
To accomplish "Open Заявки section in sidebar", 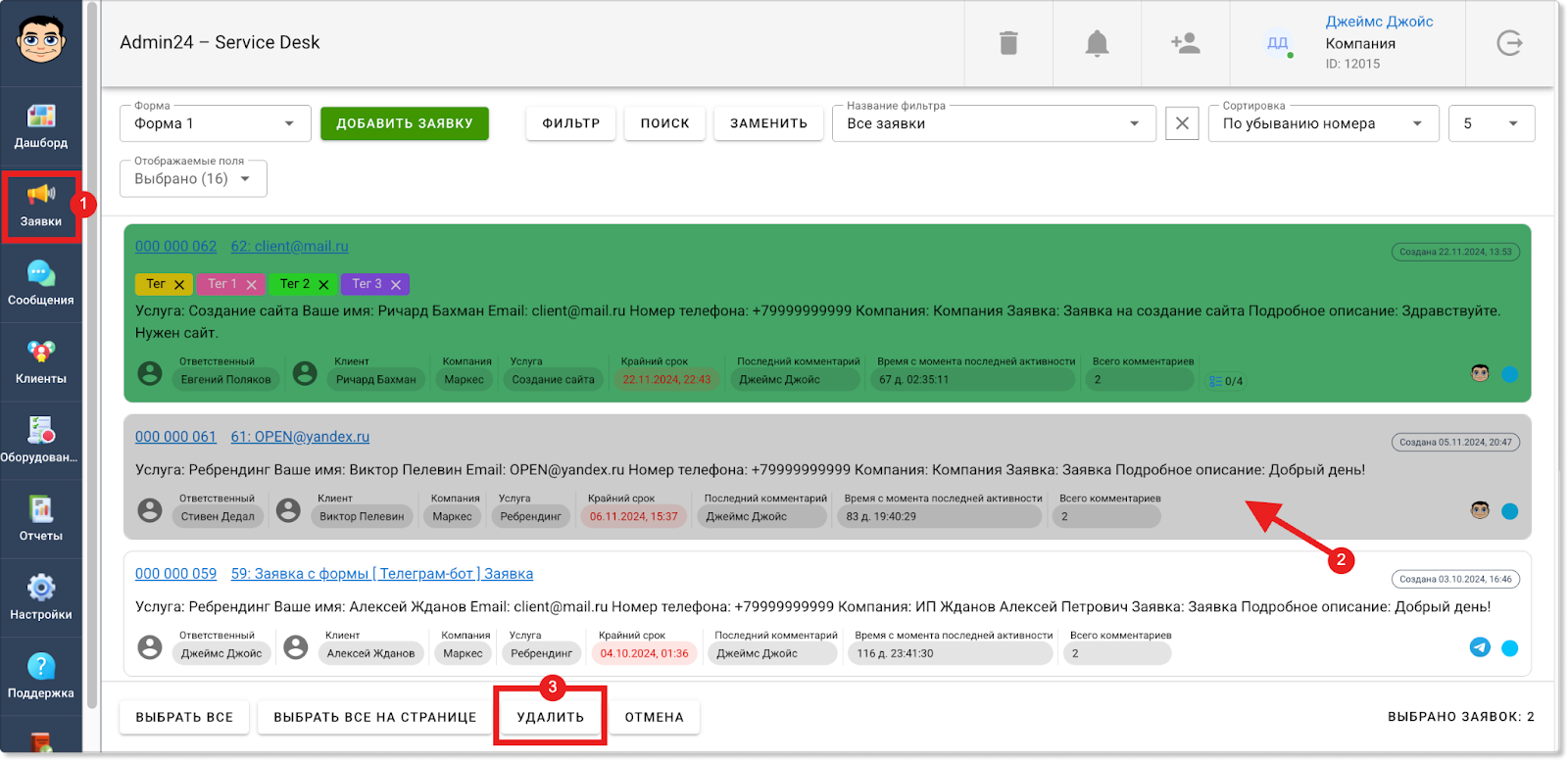I will point(41,206).
